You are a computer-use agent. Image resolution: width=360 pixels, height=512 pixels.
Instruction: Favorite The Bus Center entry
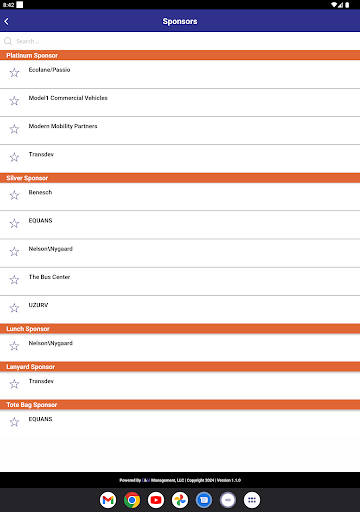(14, 280)
